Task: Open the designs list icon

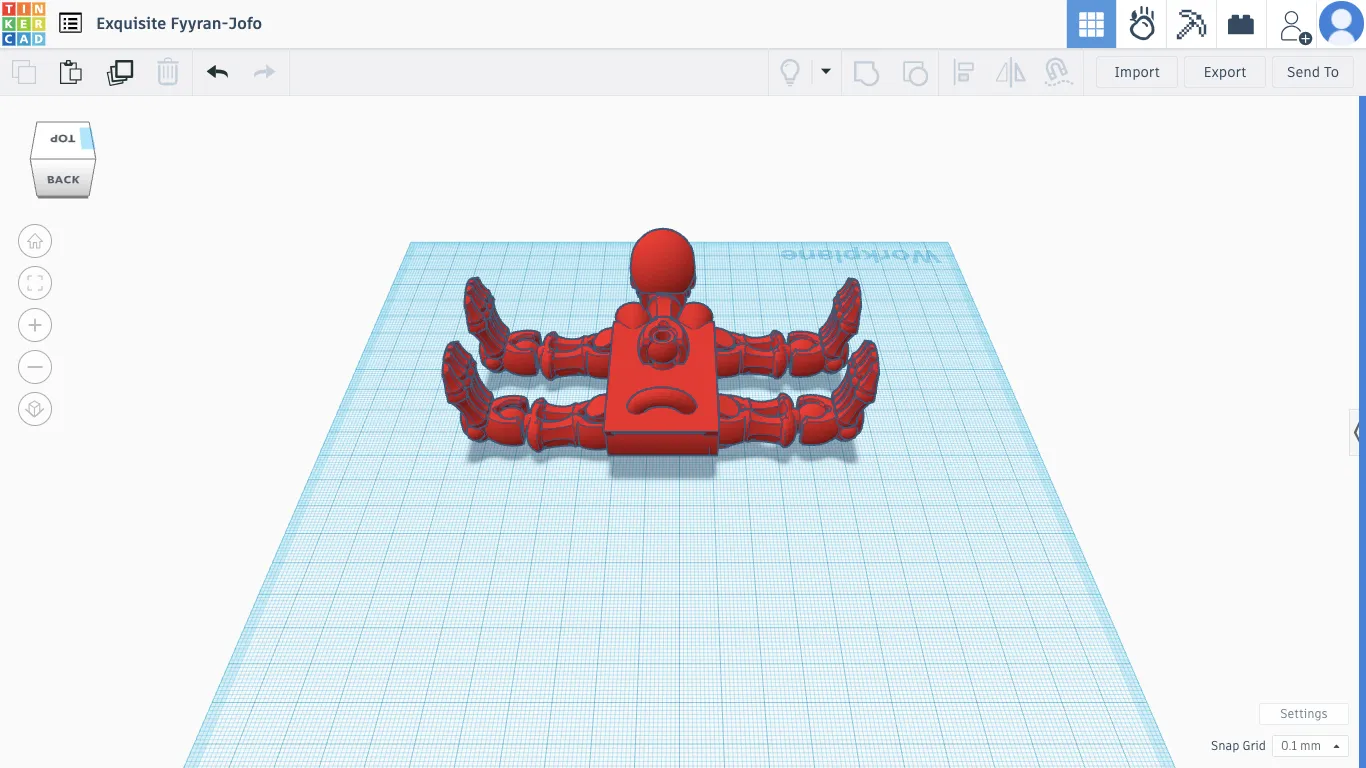Action: [x=70, y=23]
